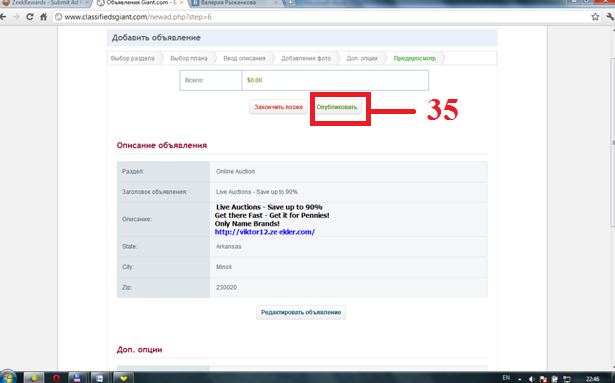
Task: Open Chrome from the taskbar
Action: (x=34, y=378)
